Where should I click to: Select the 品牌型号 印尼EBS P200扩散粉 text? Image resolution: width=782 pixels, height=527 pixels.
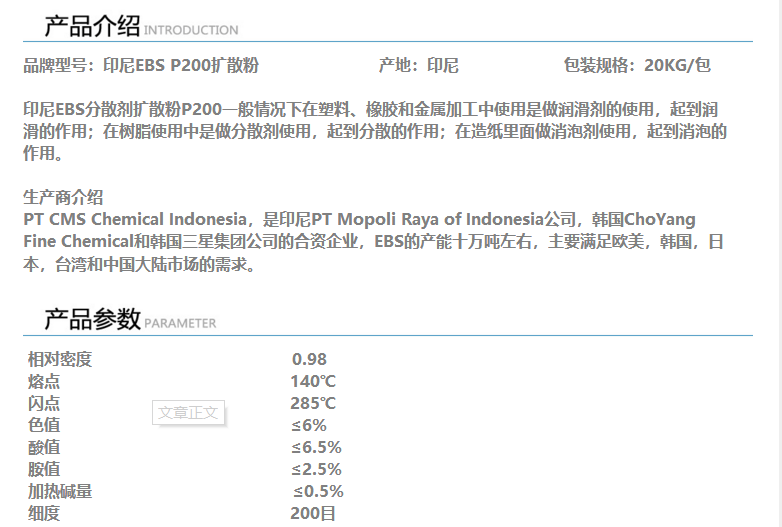(x=141, y=66)
